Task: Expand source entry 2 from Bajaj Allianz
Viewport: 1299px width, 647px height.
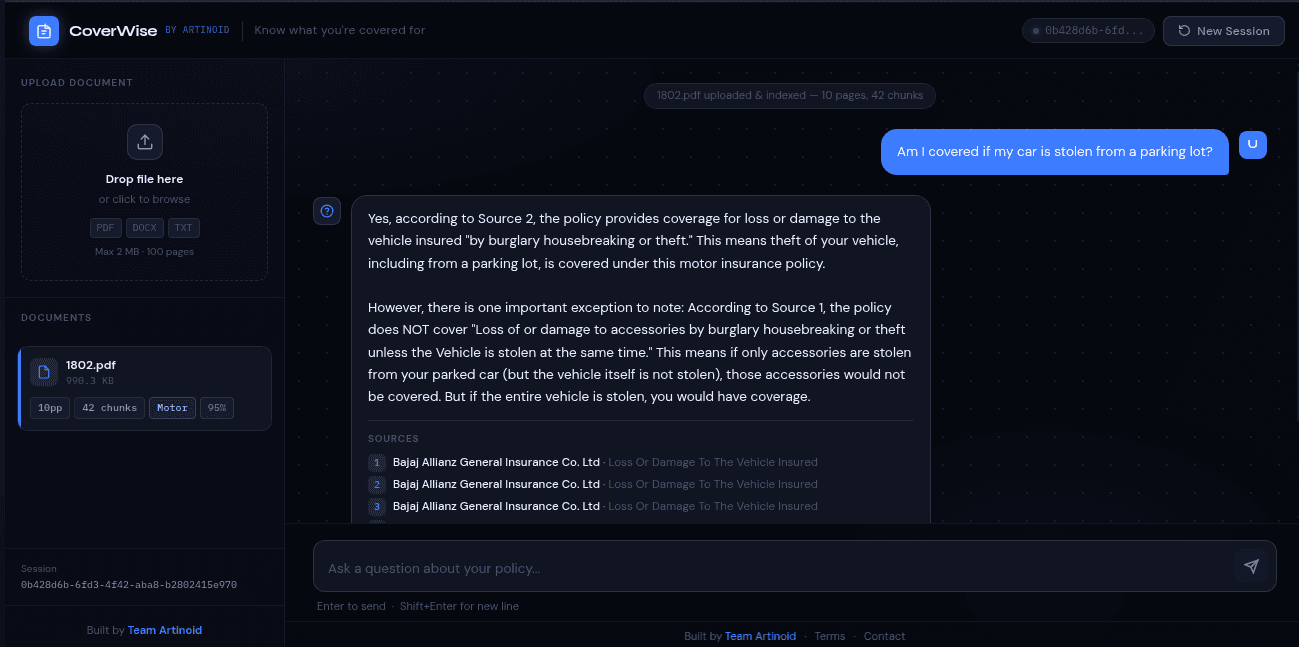Action: coord(604,484)
